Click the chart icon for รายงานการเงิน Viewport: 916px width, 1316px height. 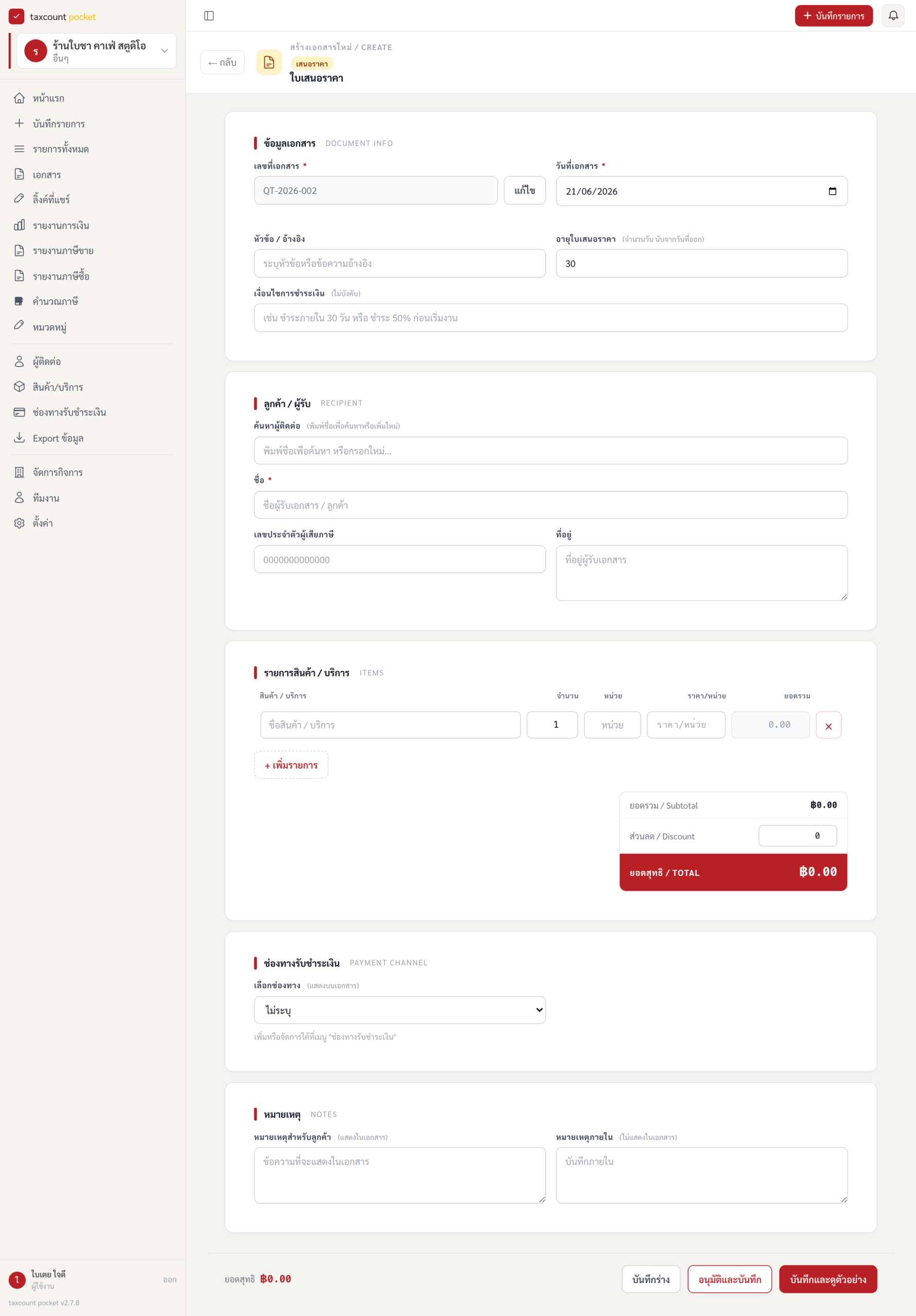pos(20,225)
